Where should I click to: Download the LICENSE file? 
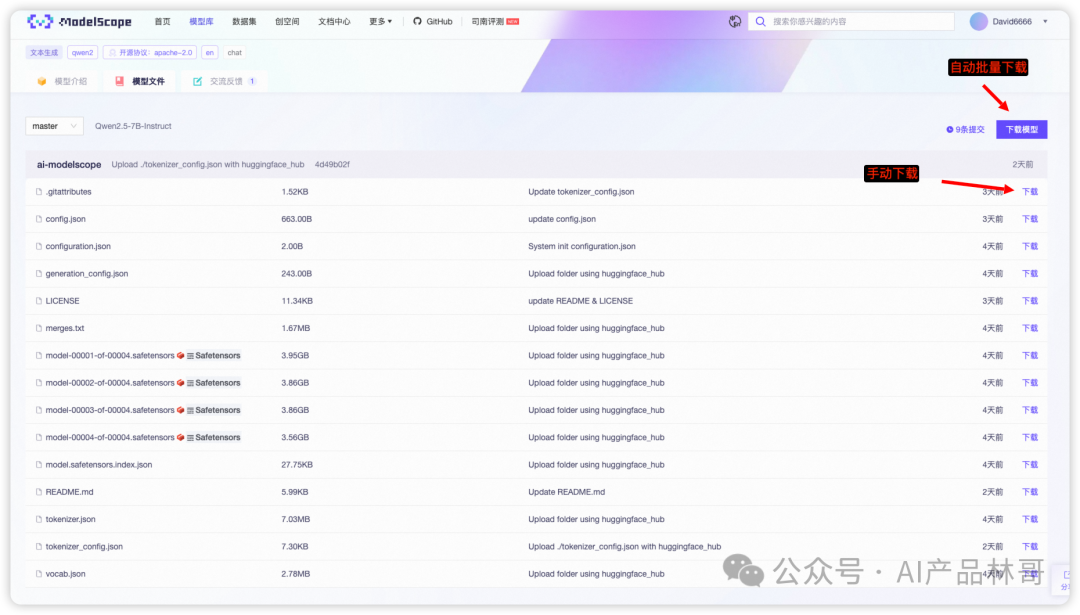tap(1030, 301)
